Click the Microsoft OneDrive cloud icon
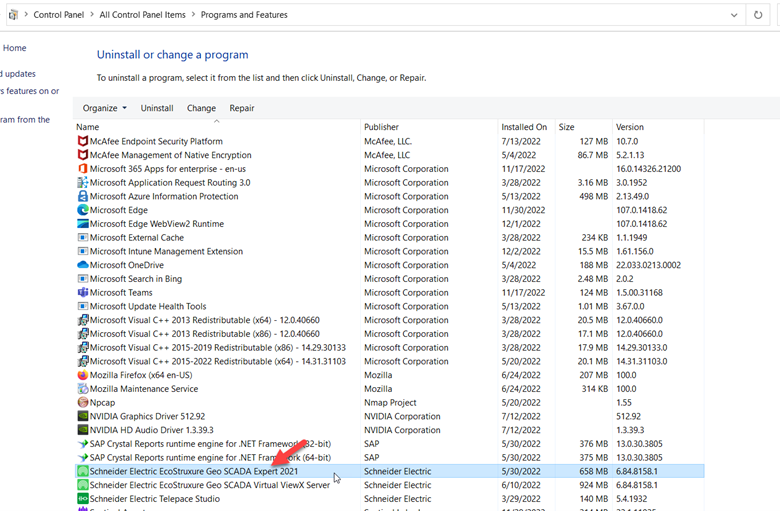The height and width of the screenshot is (511, 780). pyautogui.click(x=83, y=265)
